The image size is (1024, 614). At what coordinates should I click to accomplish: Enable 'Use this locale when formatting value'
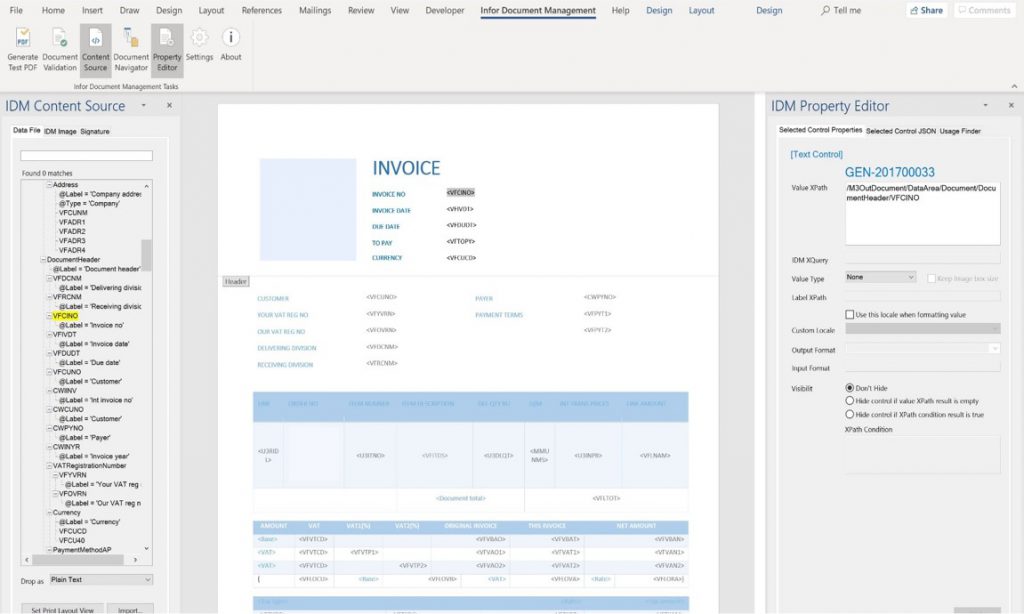850,315
